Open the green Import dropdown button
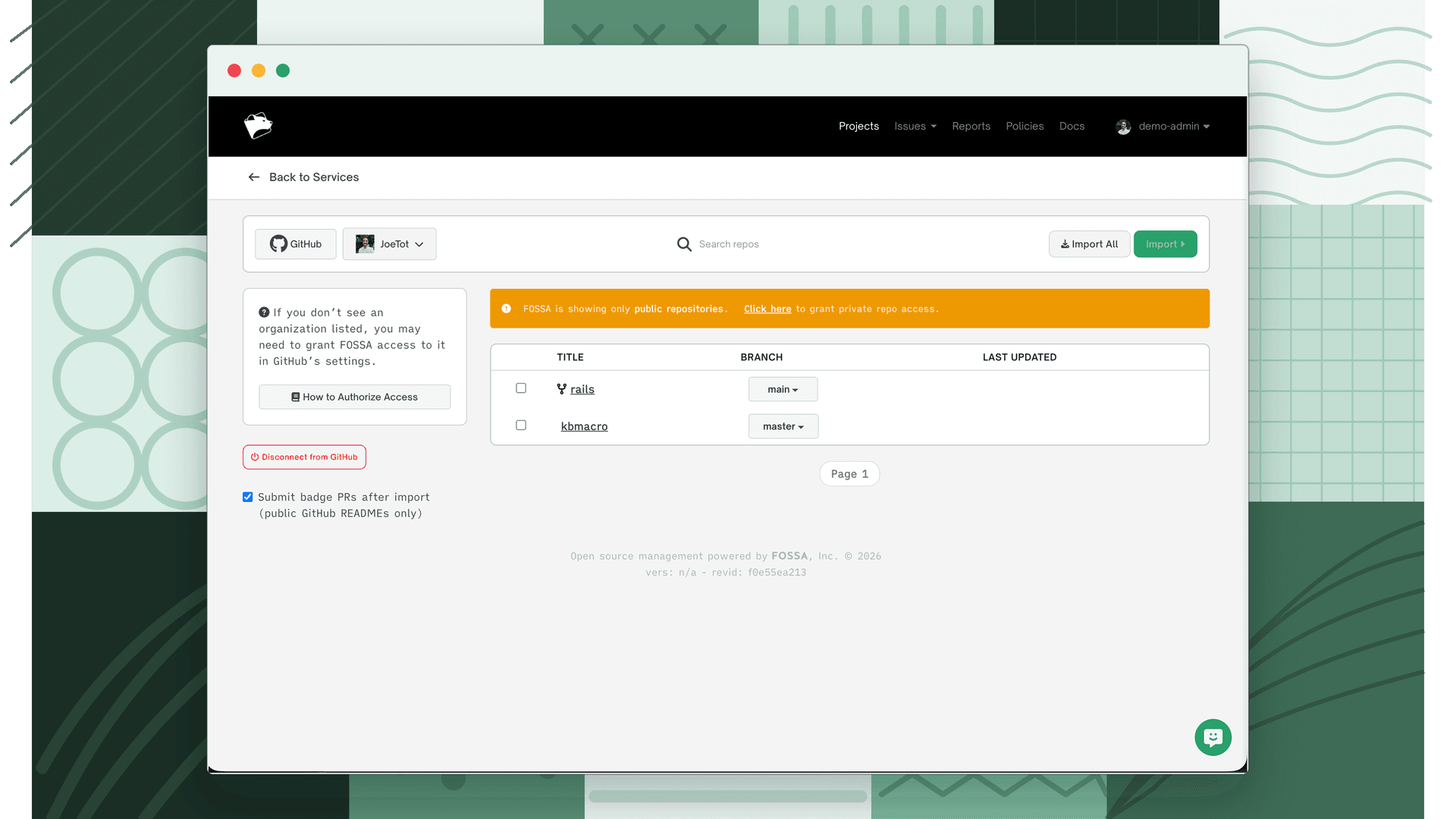This screenshot has height=819, width=1456. [x=1165, y=244]
